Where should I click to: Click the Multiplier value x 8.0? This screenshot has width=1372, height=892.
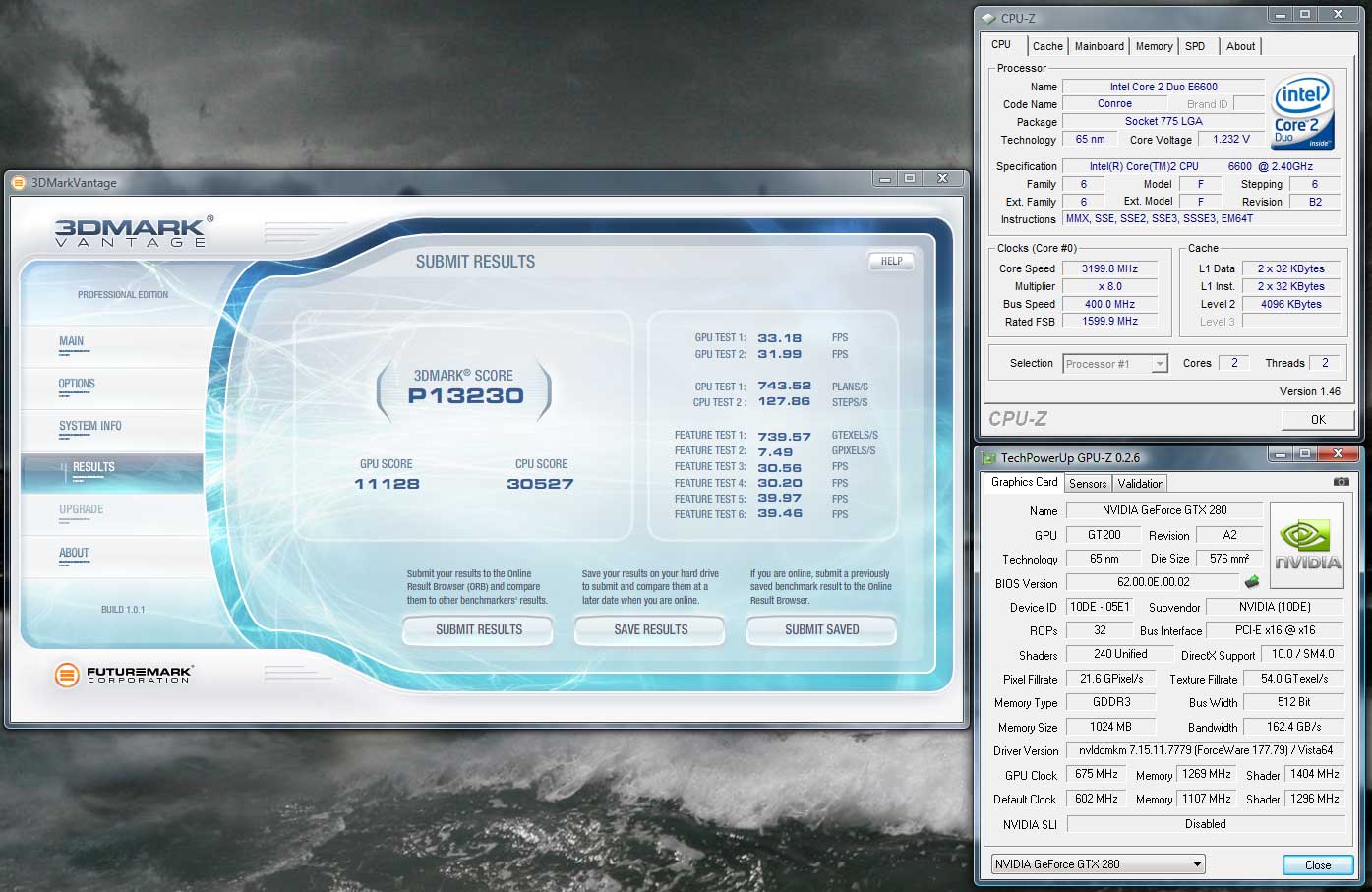1109,286
